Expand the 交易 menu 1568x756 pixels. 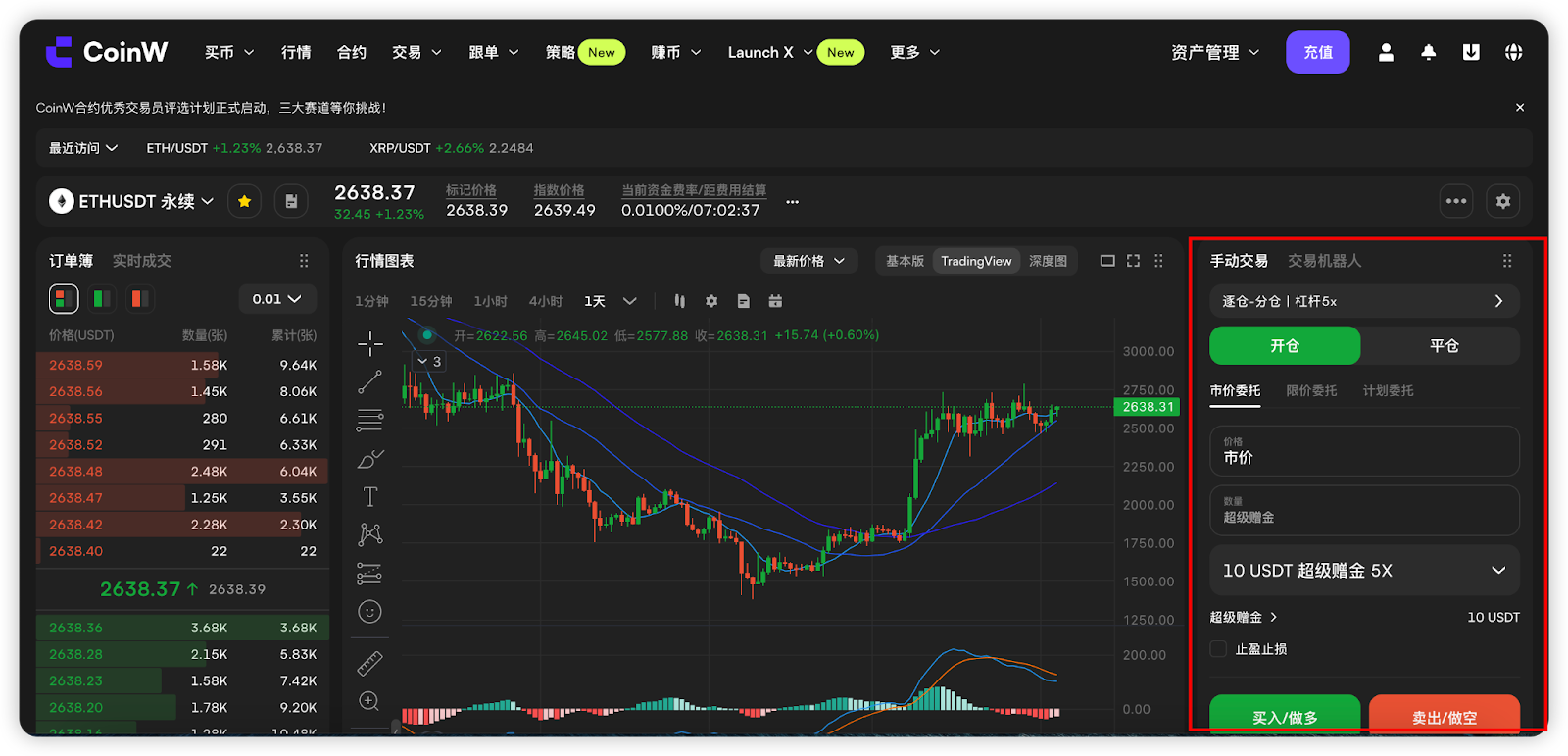coord(416,52)
